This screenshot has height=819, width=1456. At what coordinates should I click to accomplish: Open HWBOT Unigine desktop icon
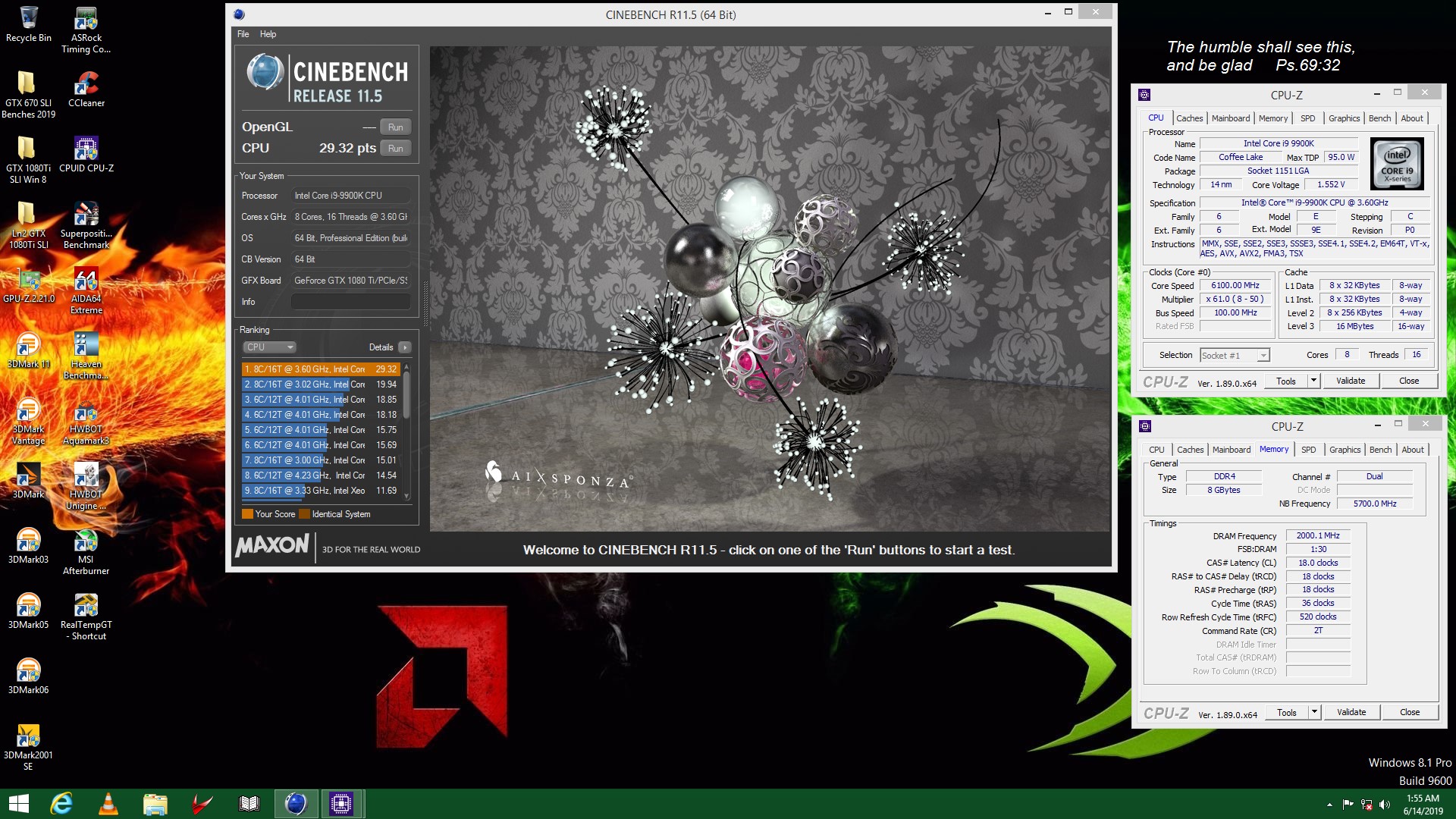point(86,486)
